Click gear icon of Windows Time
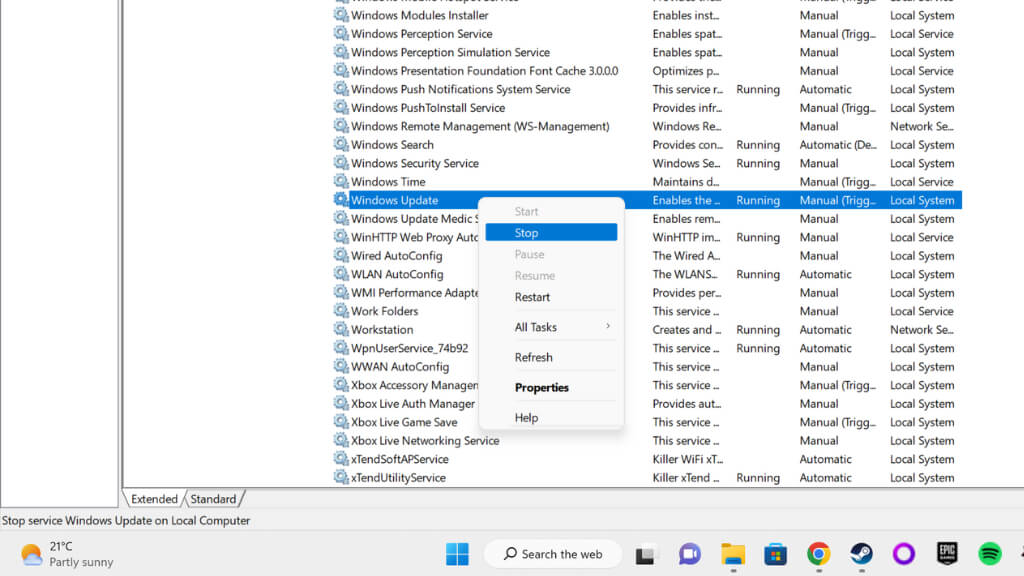The height and width of the screenshot is (576, 1024). [x=341, y=181]
